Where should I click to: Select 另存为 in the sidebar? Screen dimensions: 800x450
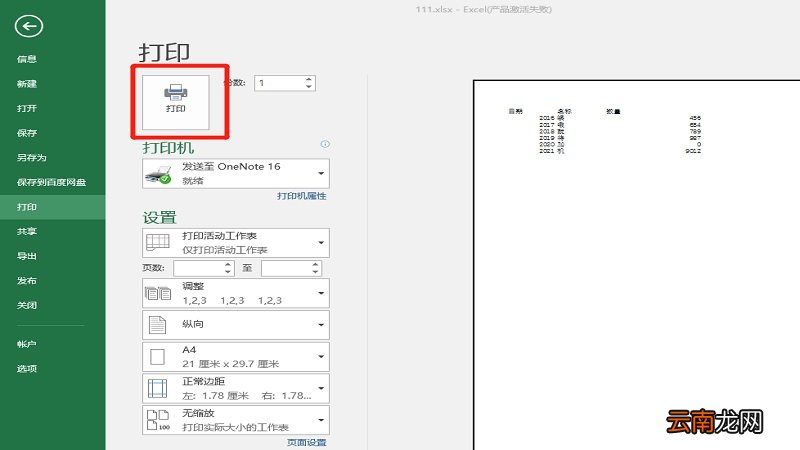click(32, 157)
